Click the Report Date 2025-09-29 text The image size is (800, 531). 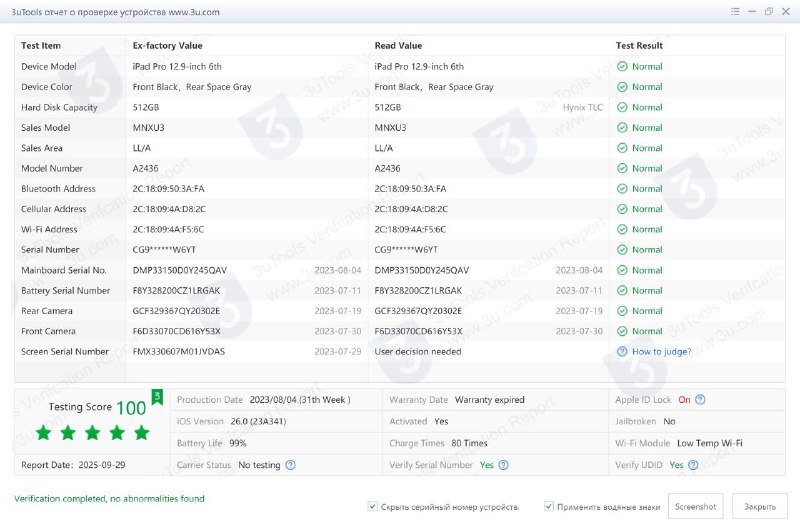point(73,465)
